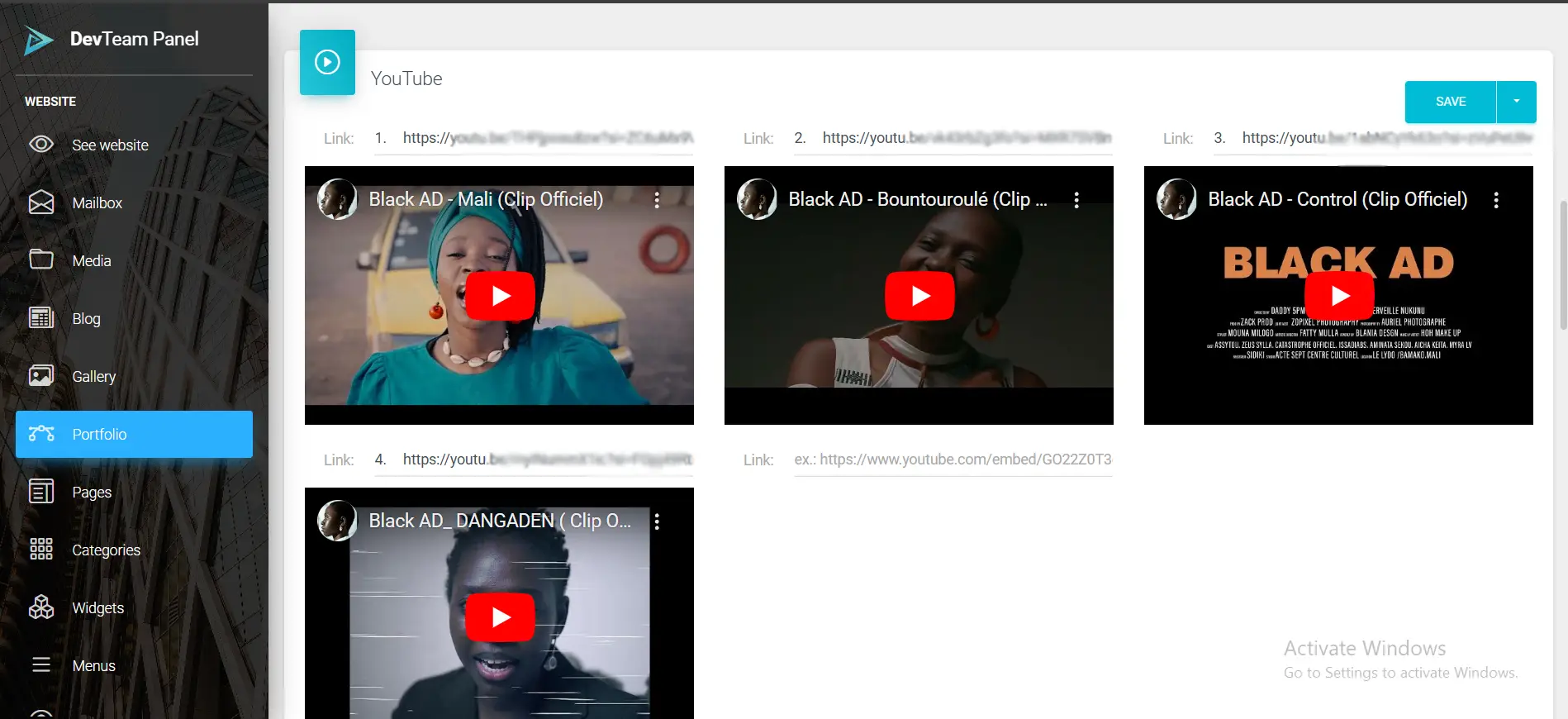Image resolution: width=1568 pixels, height=719 pixels.
Task: Open the Pages menu item
Action: coord(92,492)
